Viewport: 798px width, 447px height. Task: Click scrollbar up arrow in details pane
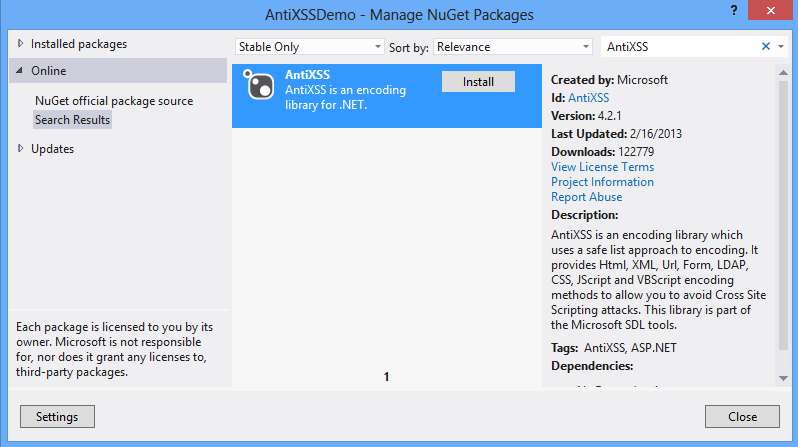point(783,73)
